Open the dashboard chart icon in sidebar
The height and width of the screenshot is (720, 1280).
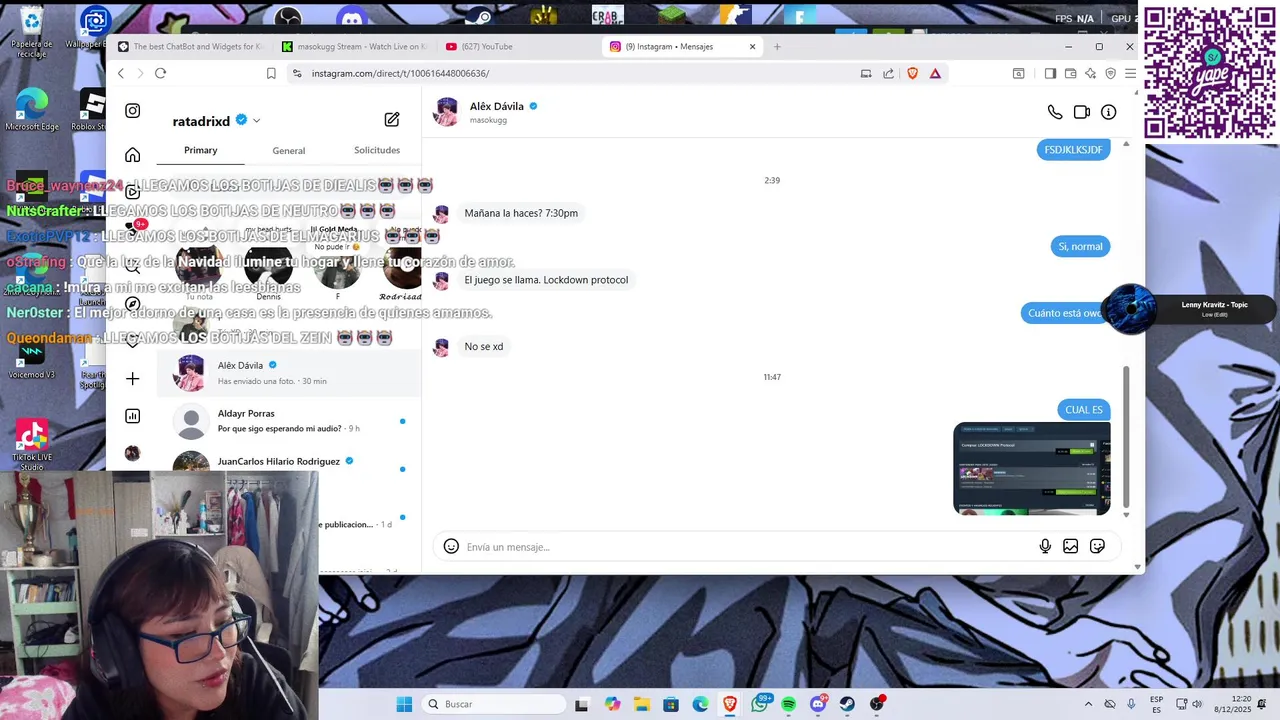pyautogui.click(x=132, y=416)
